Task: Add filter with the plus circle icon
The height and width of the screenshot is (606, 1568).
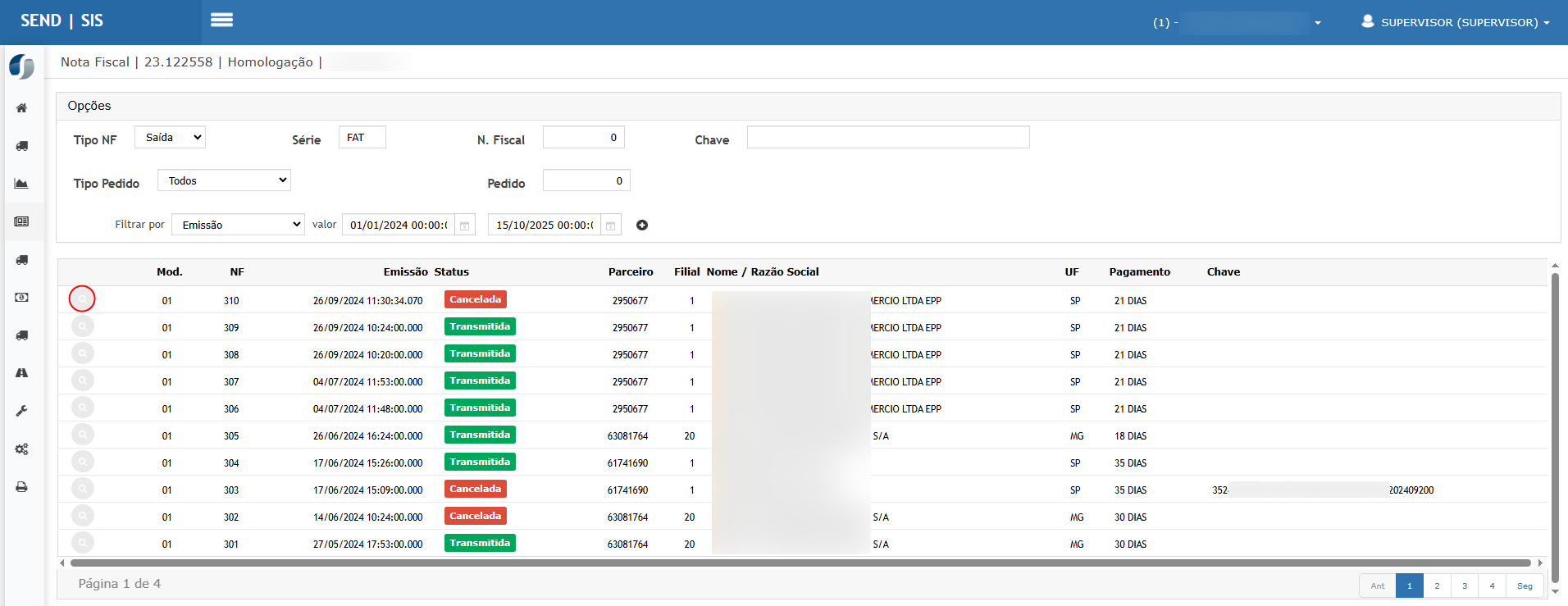Action: point(642,226)
